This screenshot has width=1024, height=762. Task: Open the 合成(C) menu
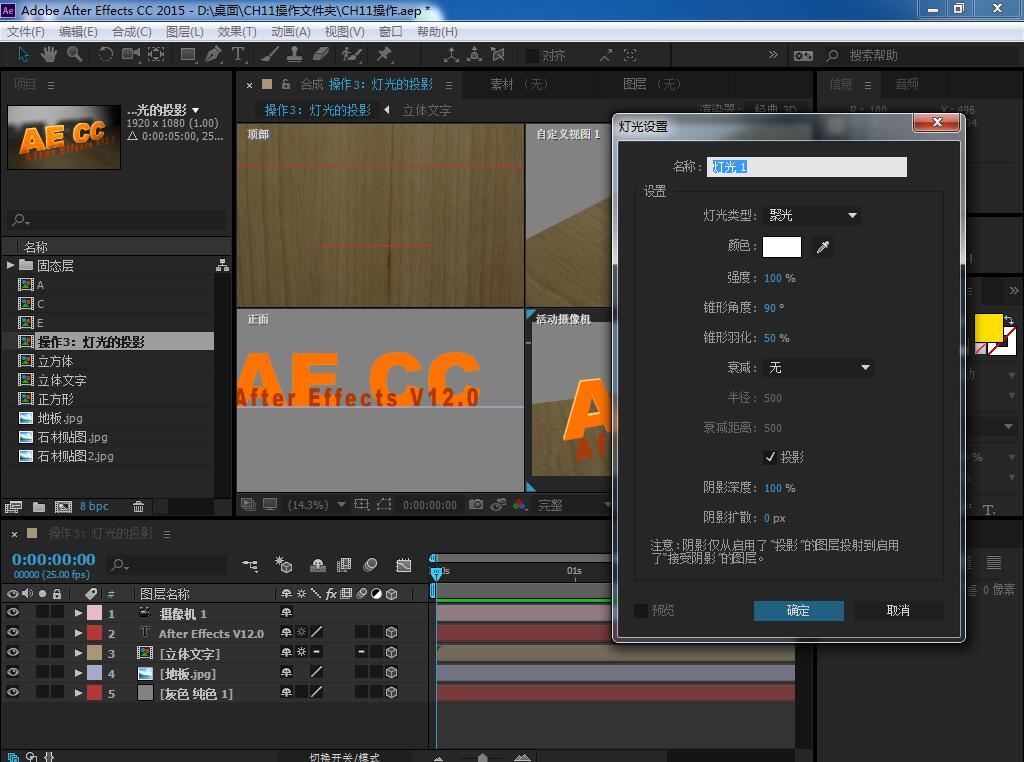coord(132,31)
